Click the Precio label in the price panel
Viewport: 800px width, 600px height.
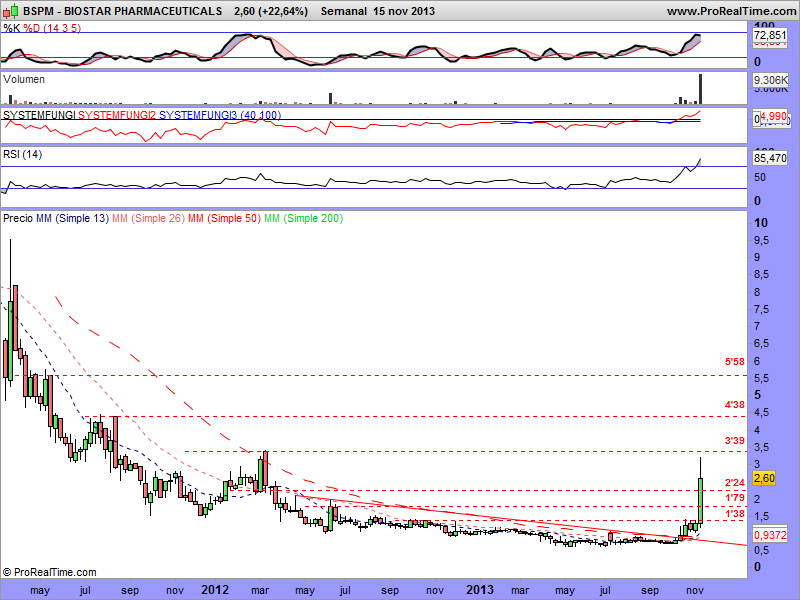tap(18, 218)
